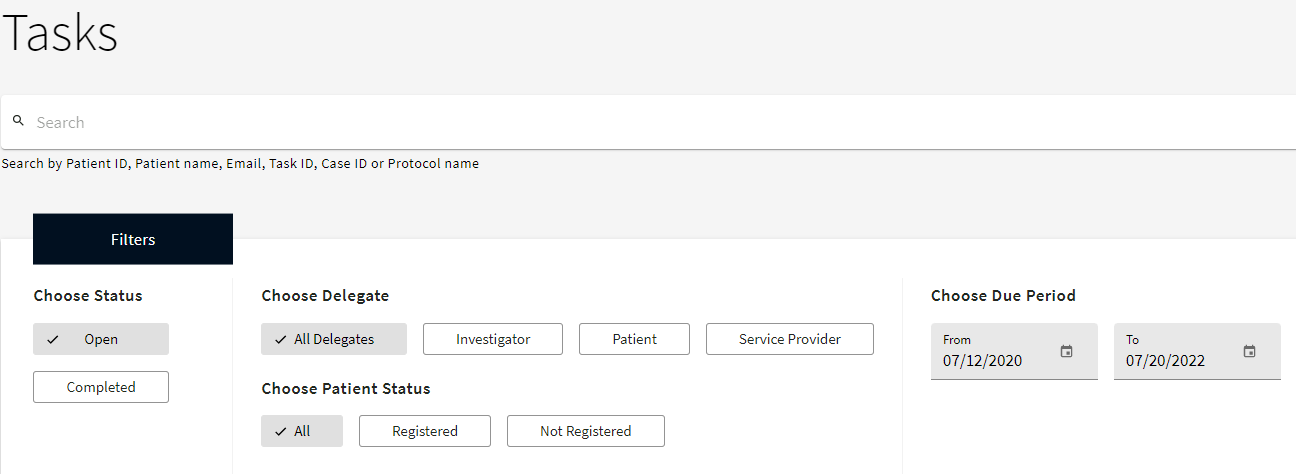
Task: Toggle the Open status filter chip
Action: (x=101, y=339)
